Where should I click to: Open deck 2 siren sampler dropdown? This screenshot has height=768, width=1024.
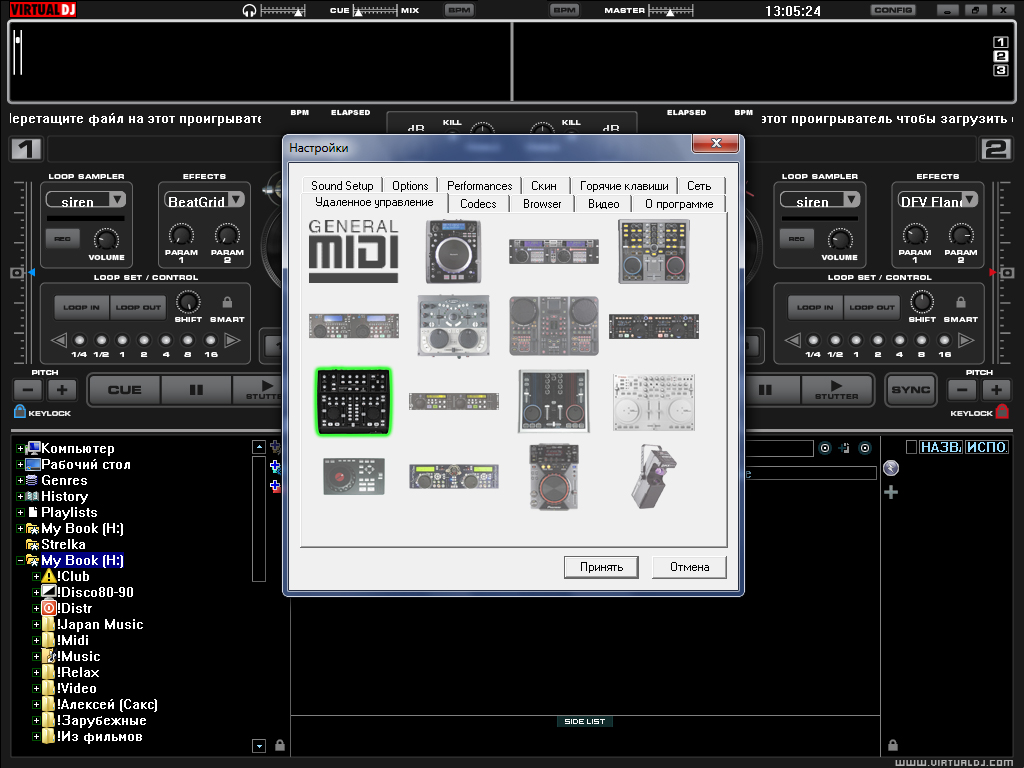pos(851,199)
